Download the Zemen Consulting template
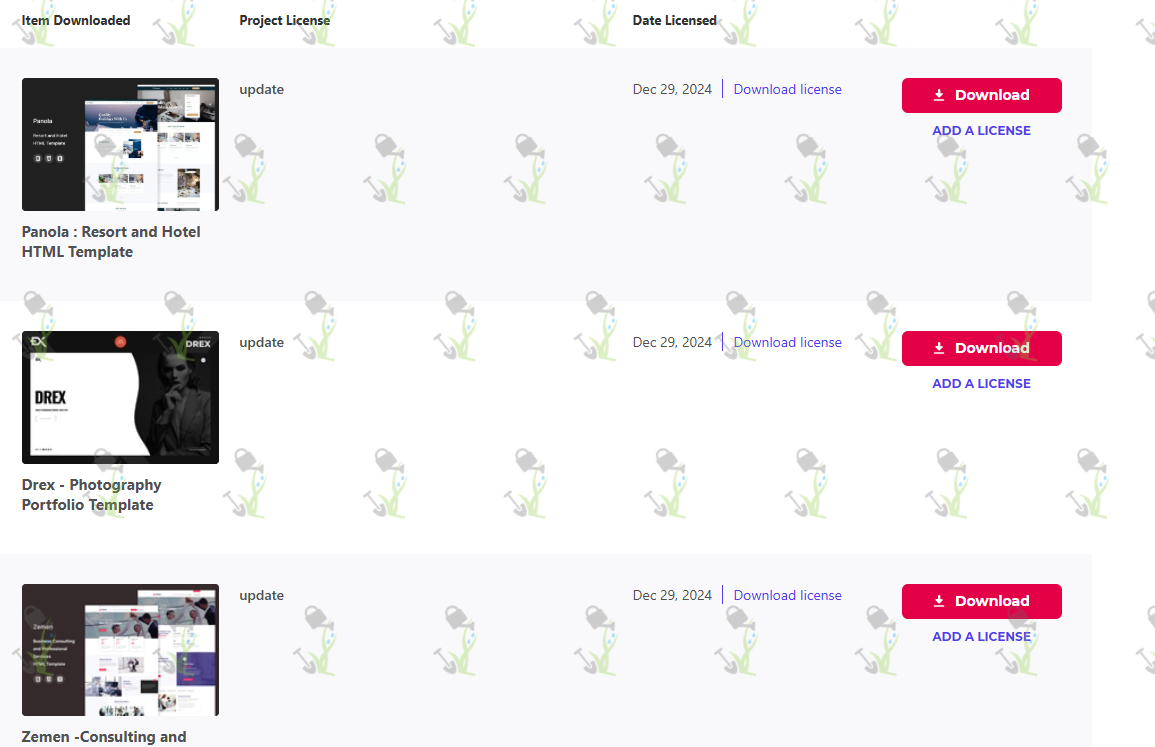The height and width of the screenshot is (747, 1155). point(981,601)
